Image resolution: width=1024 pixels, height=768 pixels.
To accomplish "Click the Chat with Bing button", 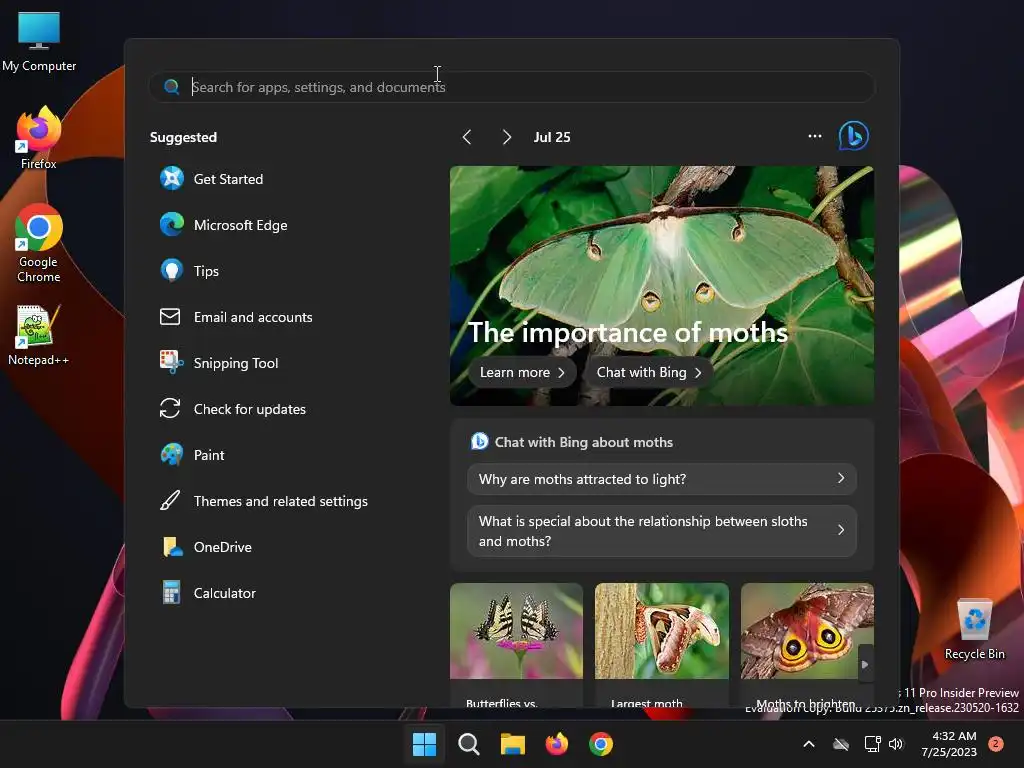I will click(x=648, y=372).
